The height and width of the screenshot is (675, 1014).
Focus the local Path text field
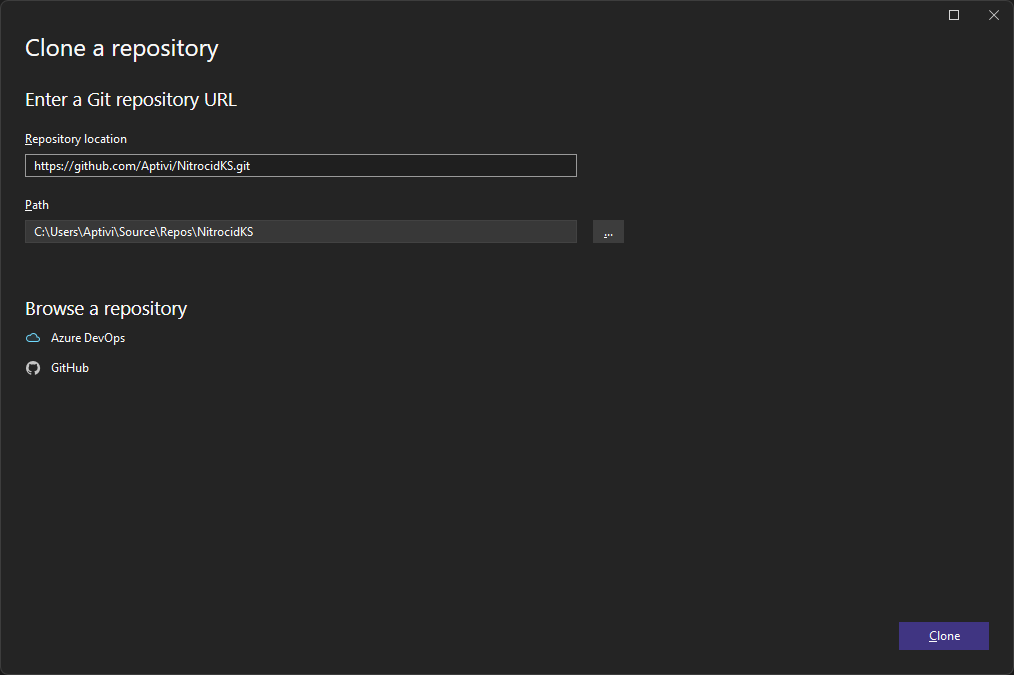[300, 232]
